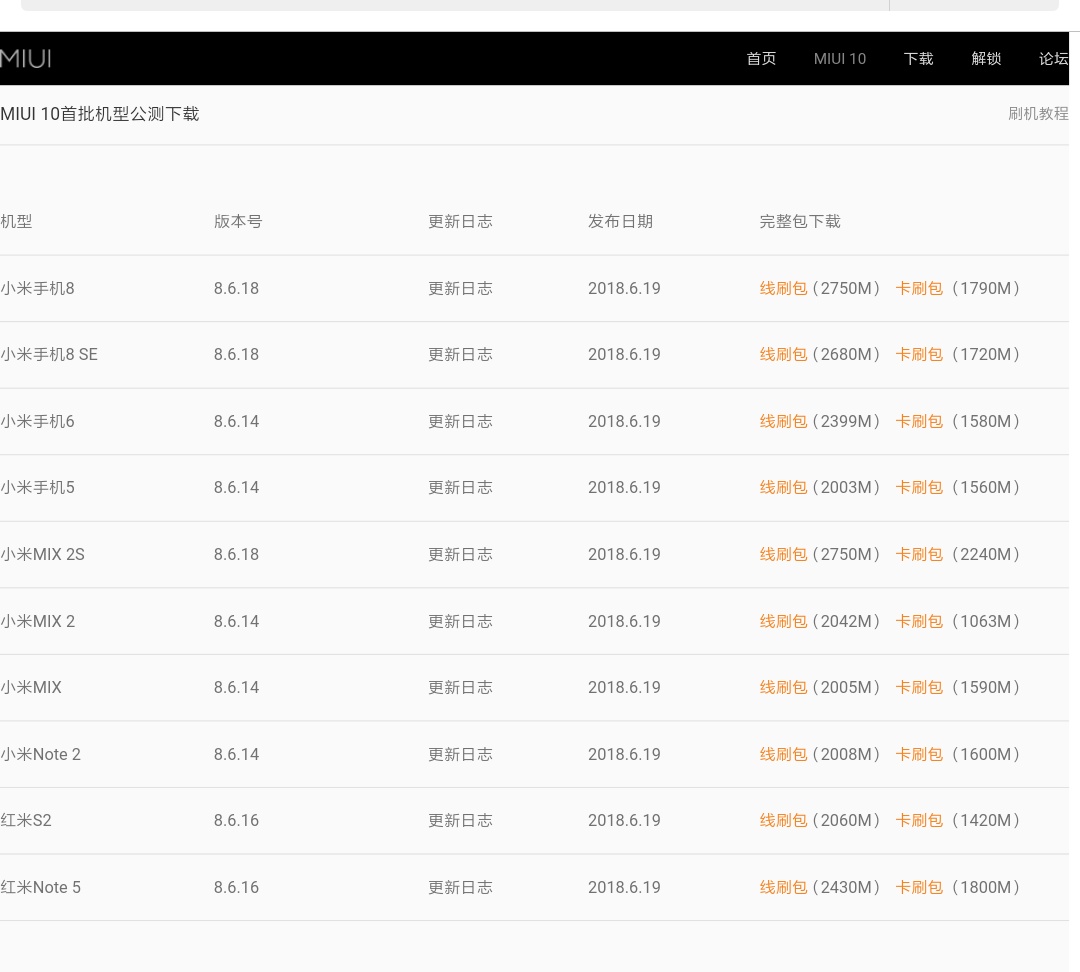Select the 小米手机5 model name
1080x972 pixels.
[x=37, y=487]
